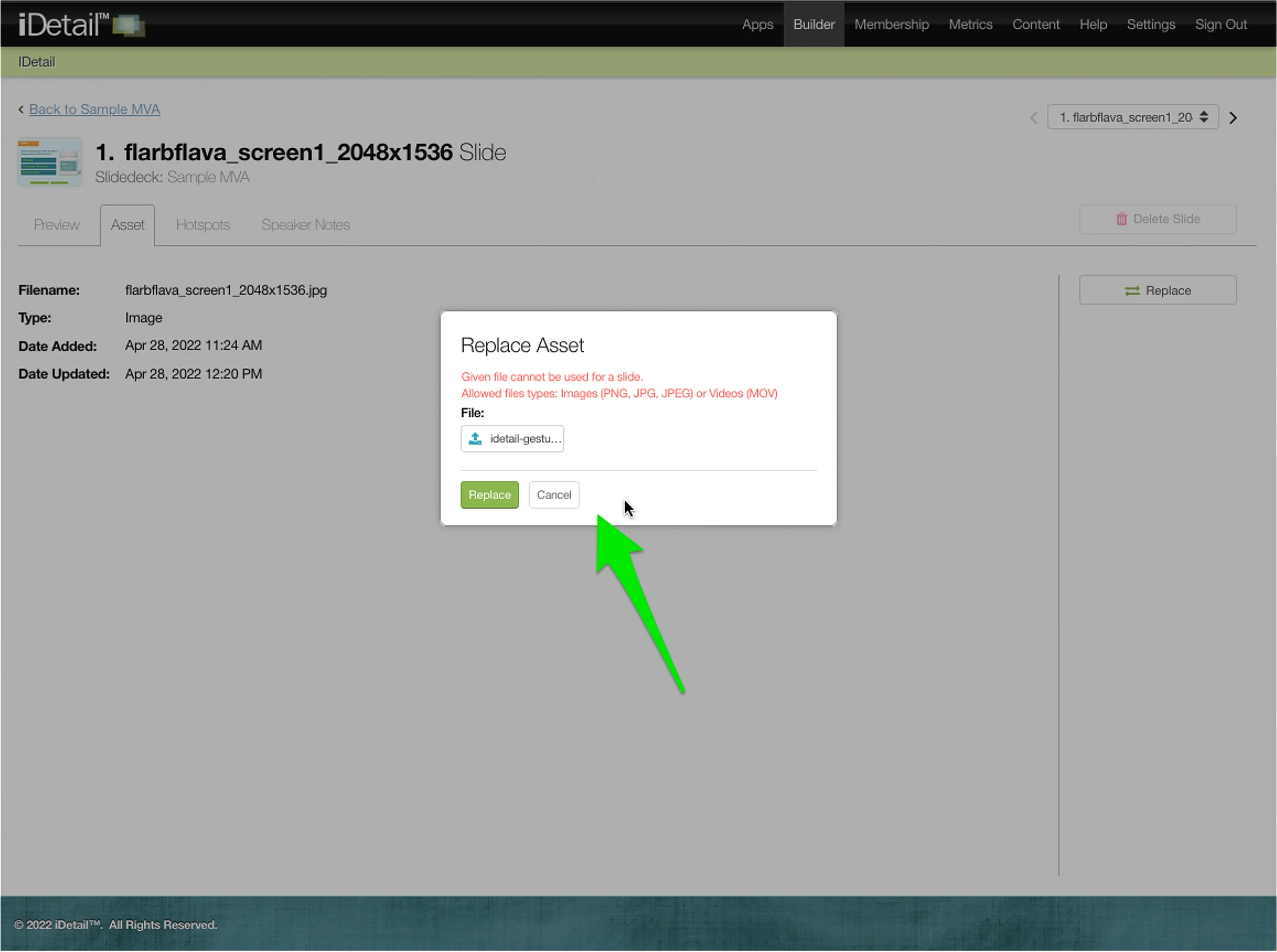The width and height of the screenshot is (1277, 952).
Task: Confirm with the green Replace button
Action: [x=489, y=495]
